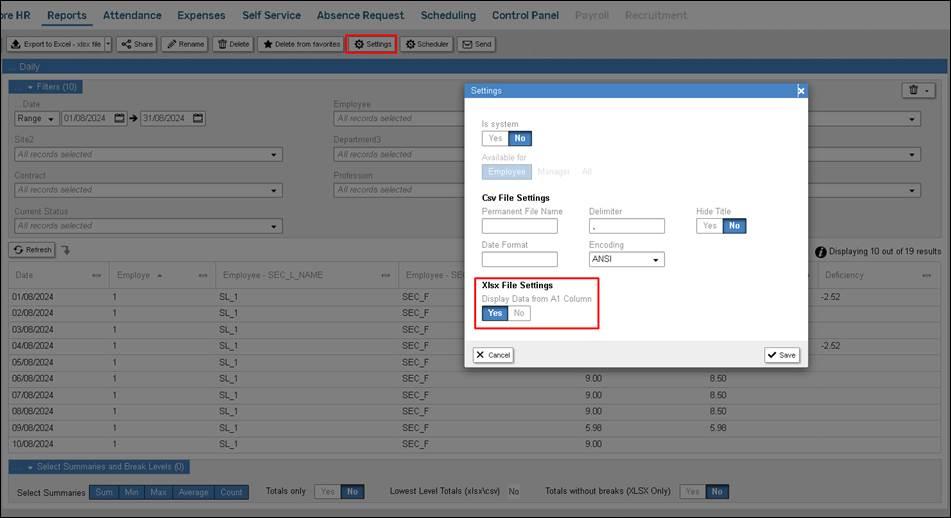Open the Control Panel tab
This screenshot has width=951, height=518.
[525, 15]
